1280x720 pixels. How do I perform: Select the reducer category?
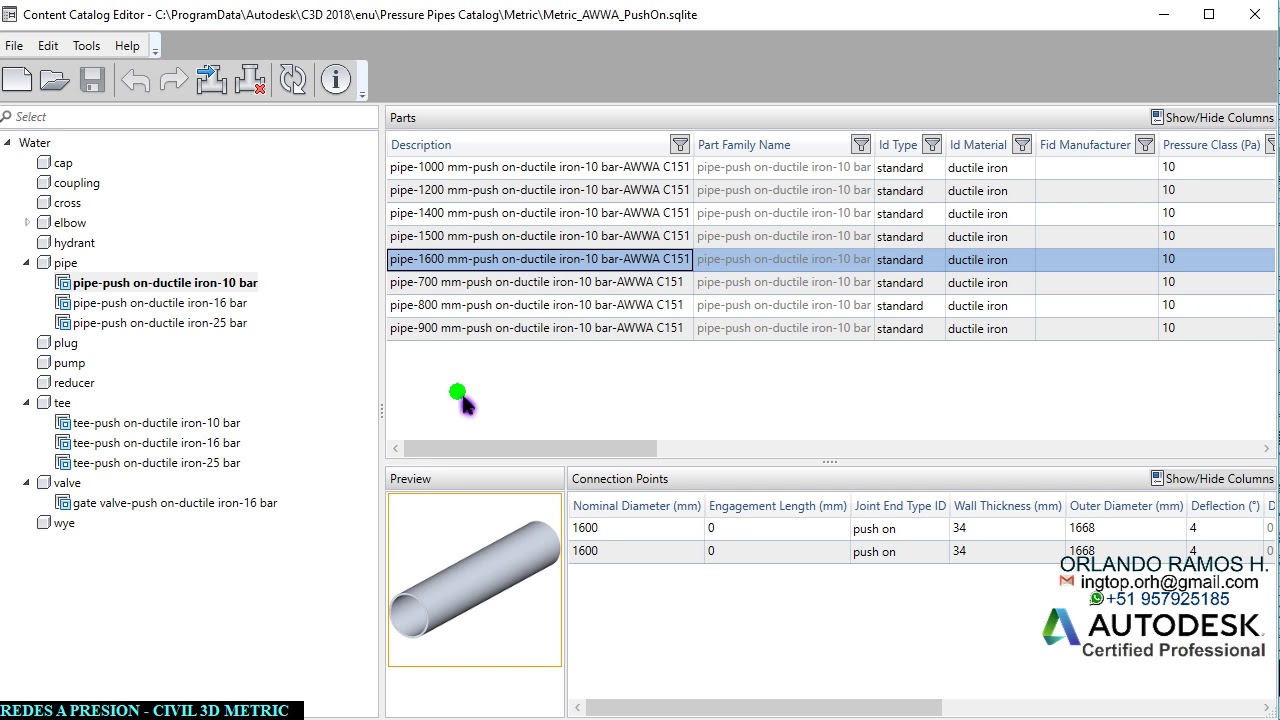[x=74, y=383]
